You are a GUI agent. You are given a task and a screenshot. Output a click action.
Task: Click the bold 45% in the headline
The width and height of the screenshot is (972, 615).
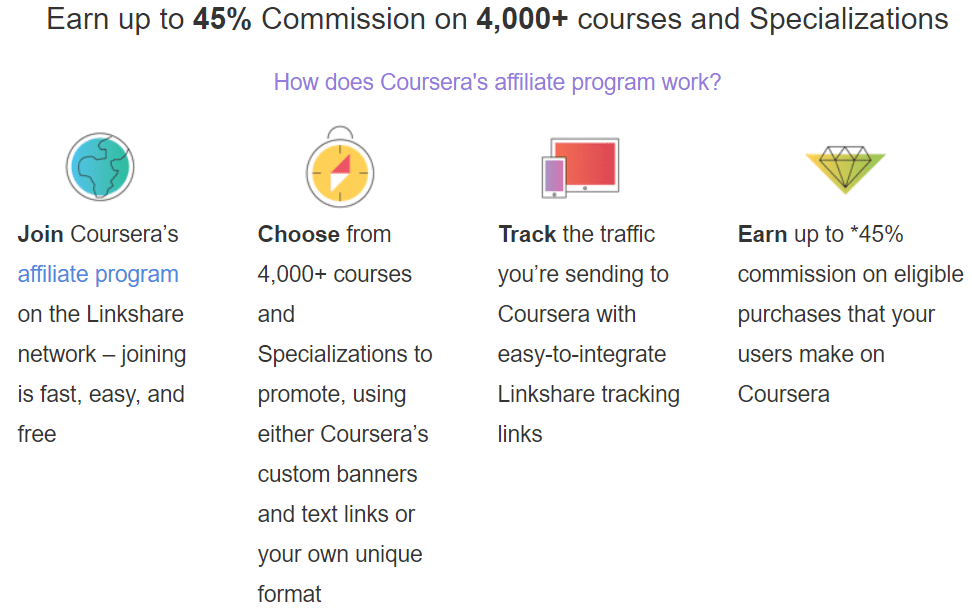point(222,19)
